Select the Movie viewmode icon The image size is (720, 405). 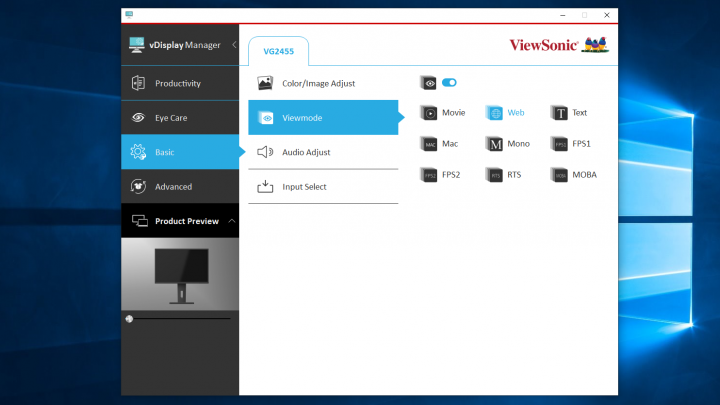click(428, 112)
